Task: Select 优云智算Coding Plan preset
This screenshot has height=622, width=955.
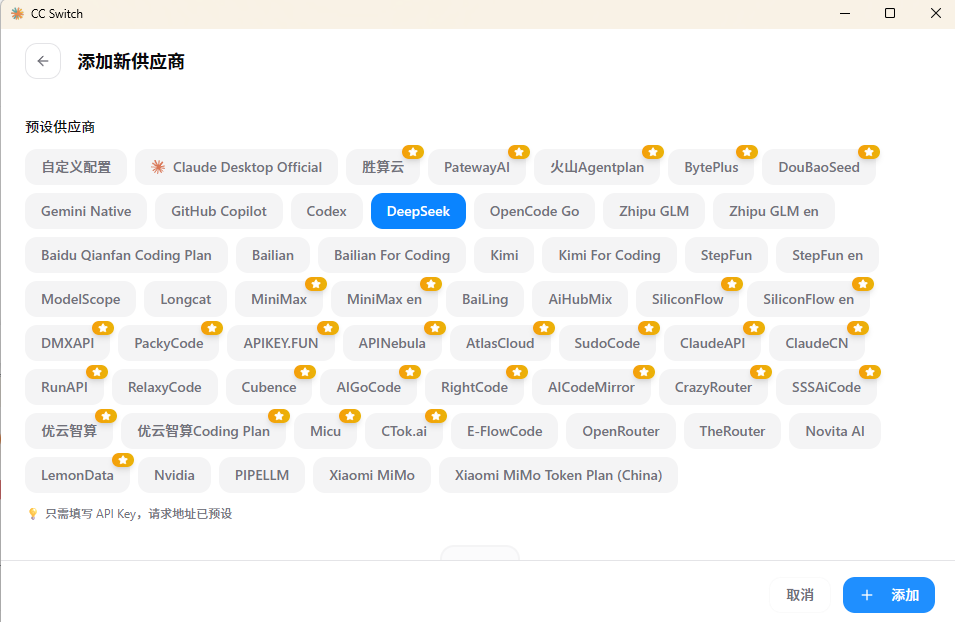Action: (203, 431)
